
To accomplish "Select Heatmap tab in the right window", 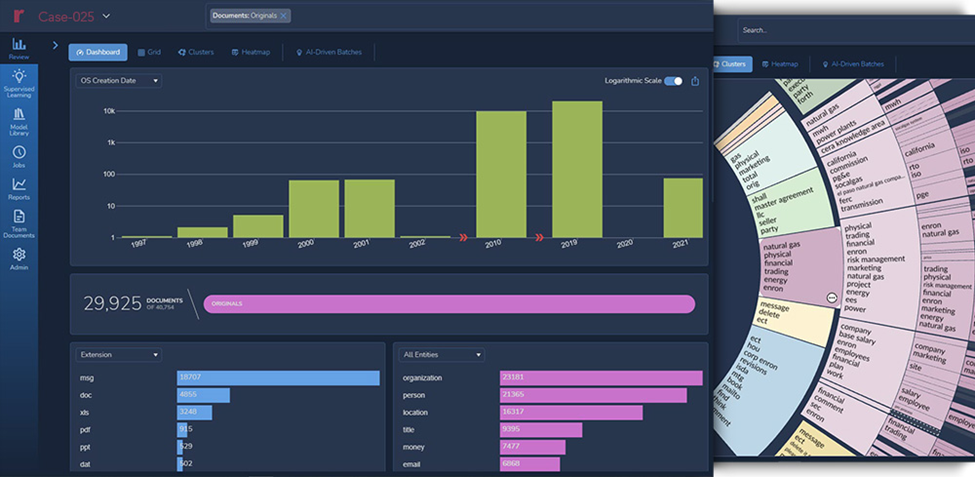I will pos(780,64).
